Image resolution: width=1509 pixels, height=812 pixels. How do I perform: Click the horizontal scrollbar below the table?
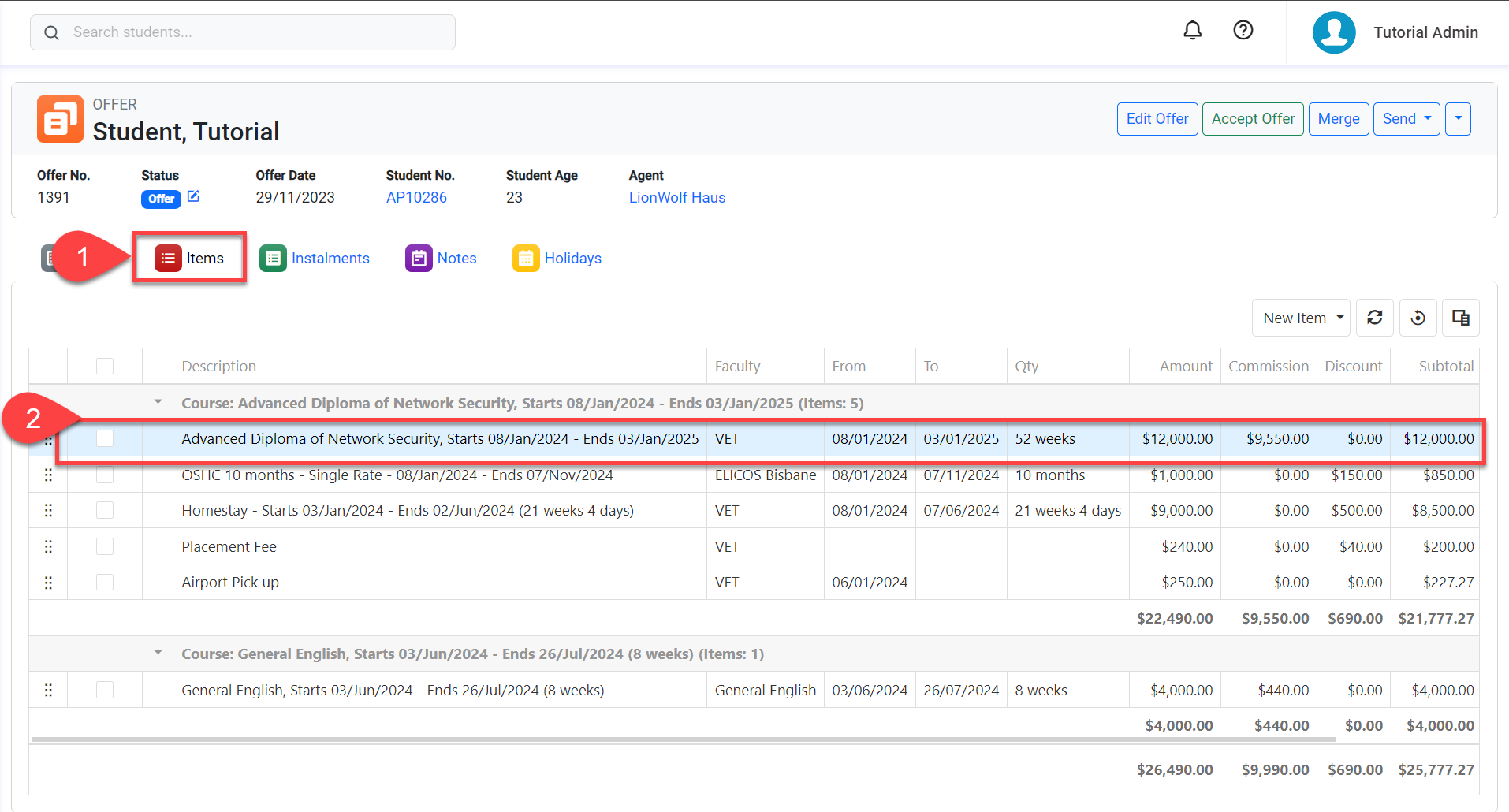(x=682, y=739)
